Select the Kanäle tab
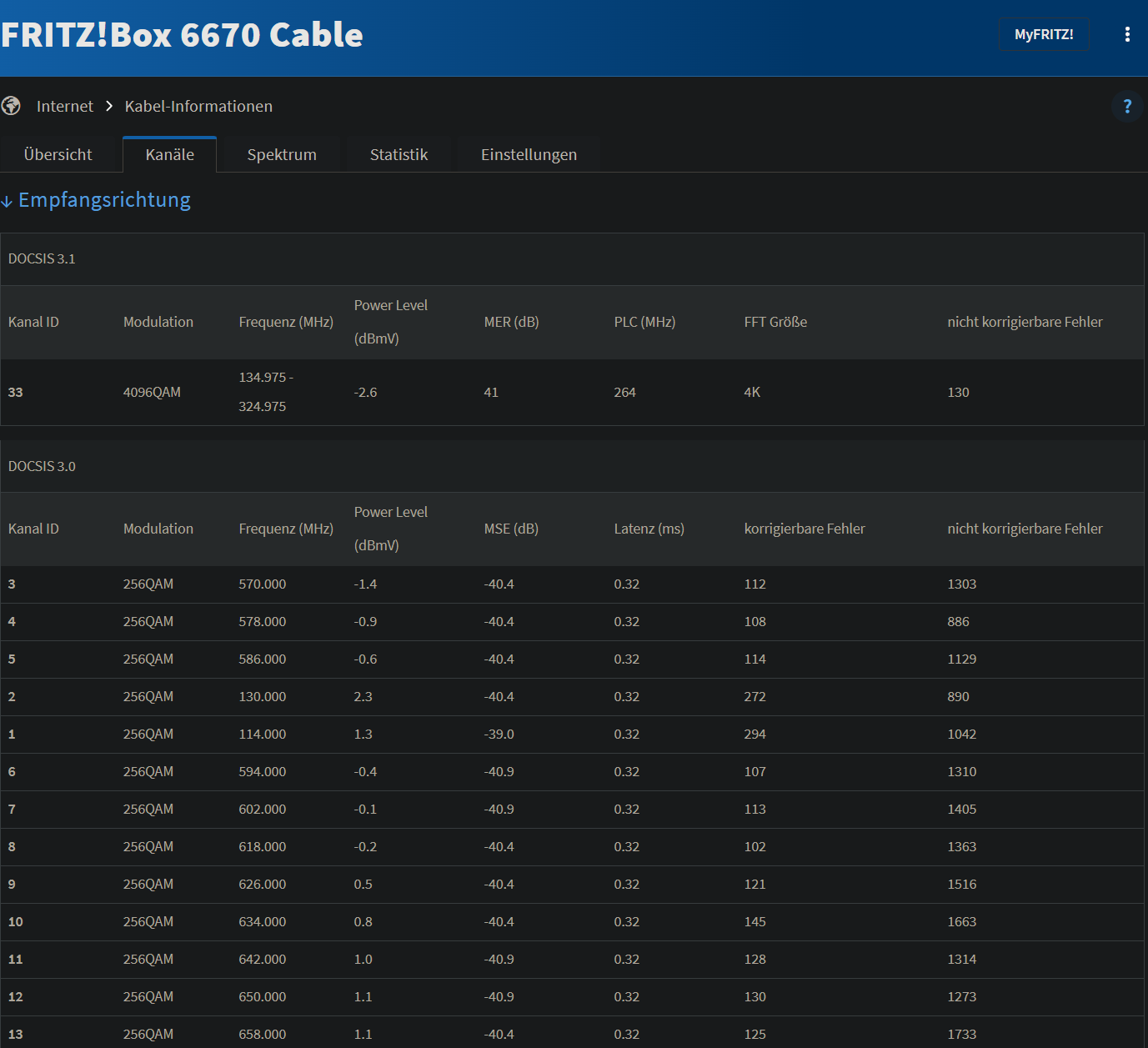This screenshot has height=1048, width=1148. [x=170, y=154]
